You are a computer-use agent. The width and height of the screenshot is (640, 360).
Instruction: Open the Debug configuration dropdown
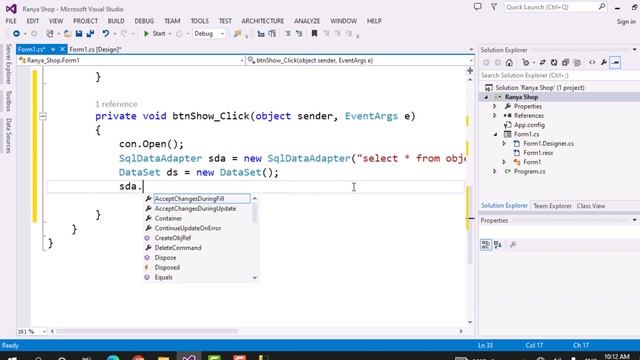[209, 34]
